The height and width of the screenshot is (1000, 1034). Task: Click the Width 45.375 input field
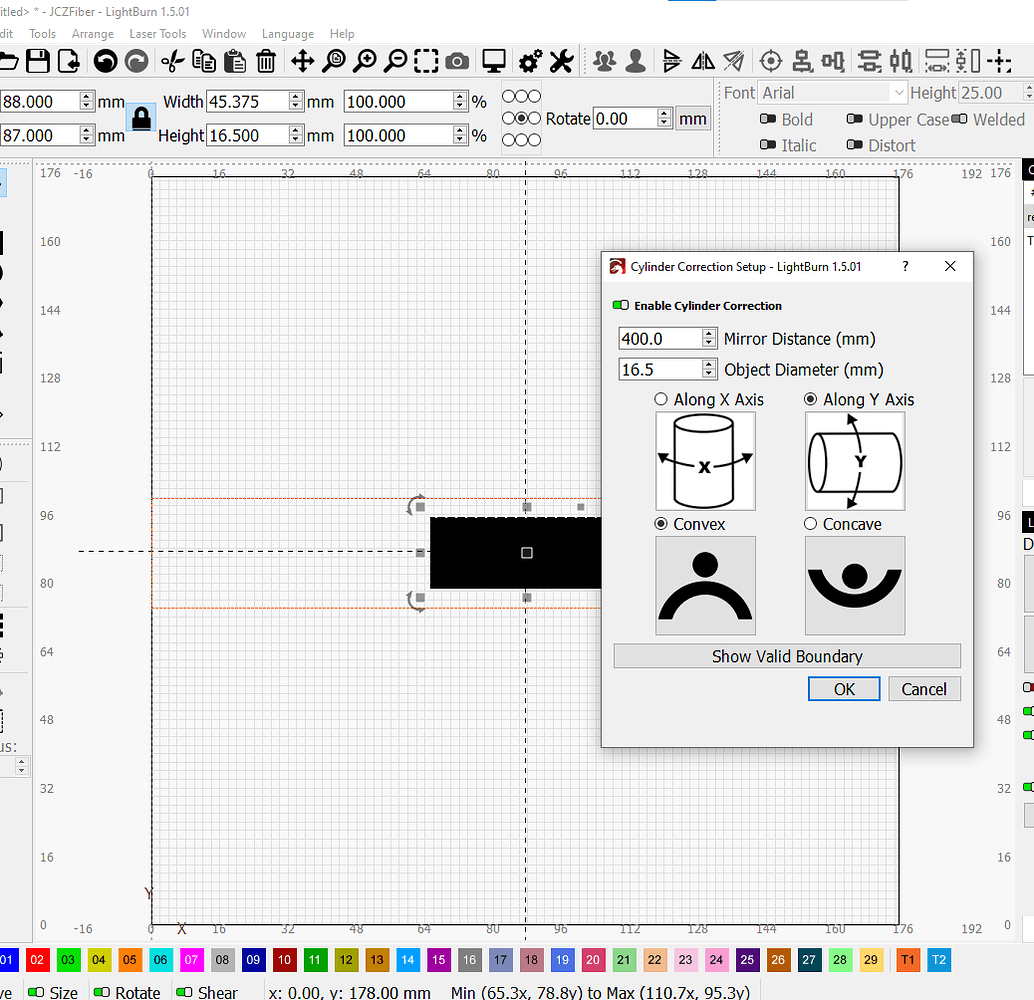click(x=249, y=102)
